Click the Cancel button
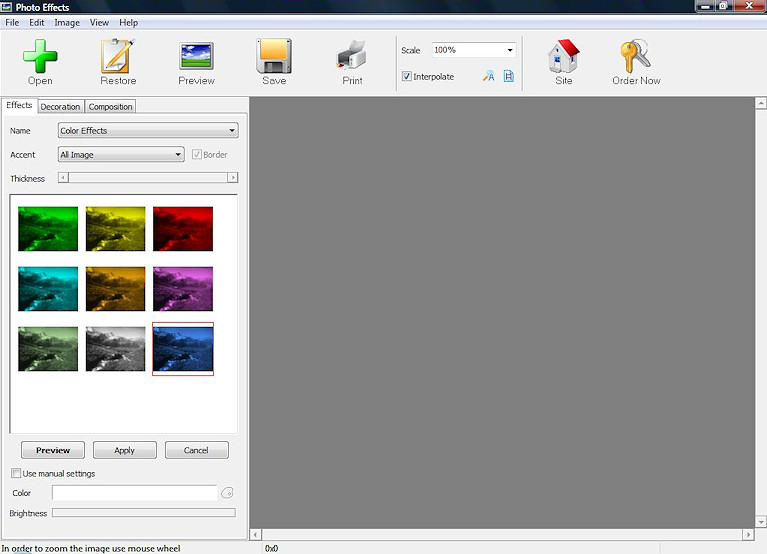This screenshot has height=554, width=767. 196,450
